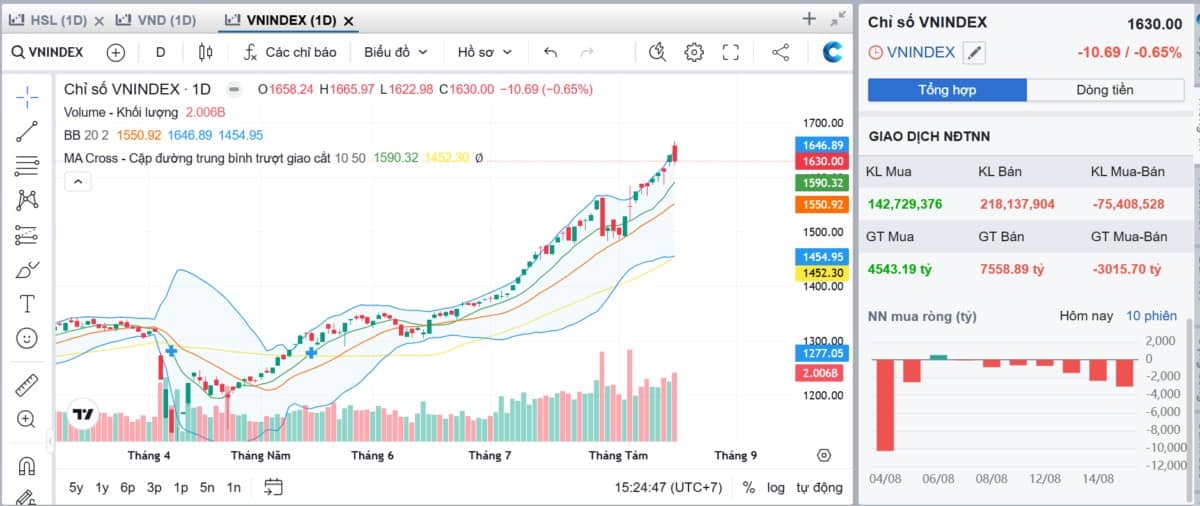Expand the 'Hồ sơ' dropdown
The image size is (1200, 506).
tap(485, 53)
